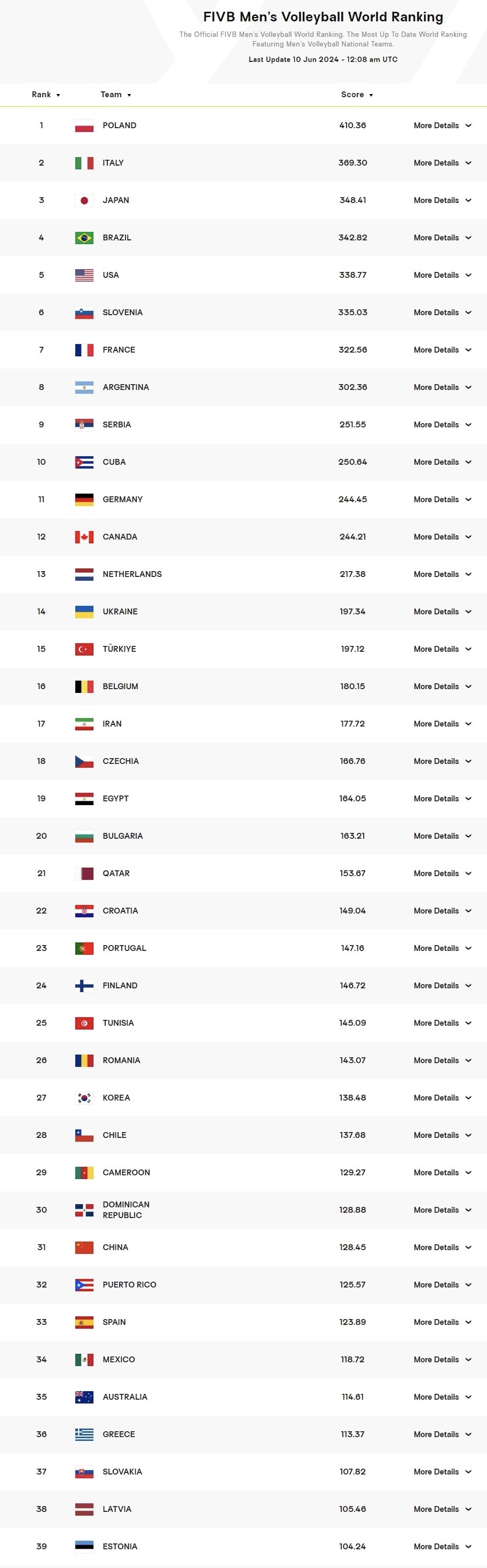Expand More Details for Germany

pyautogui.click(x=443, y=500)
